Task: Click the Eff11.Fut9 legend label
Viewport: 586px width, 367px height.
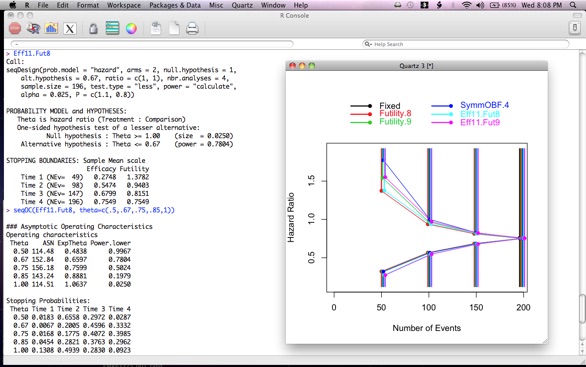Action: (480, 122)
